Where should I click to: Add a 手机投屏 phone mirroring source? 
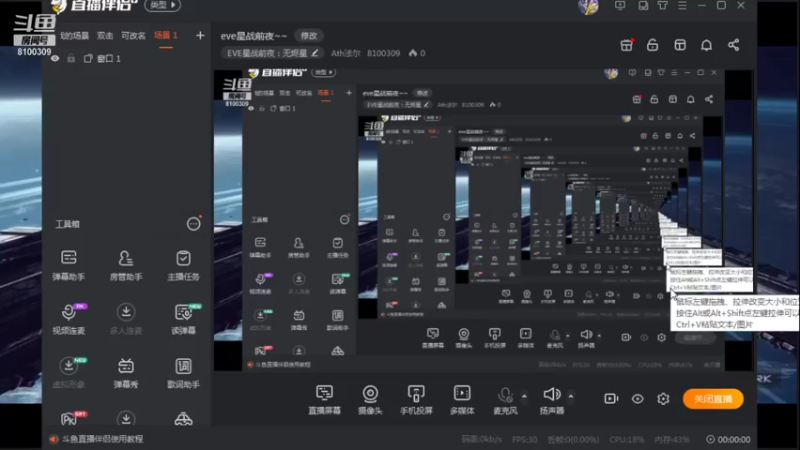coord(416,399)
